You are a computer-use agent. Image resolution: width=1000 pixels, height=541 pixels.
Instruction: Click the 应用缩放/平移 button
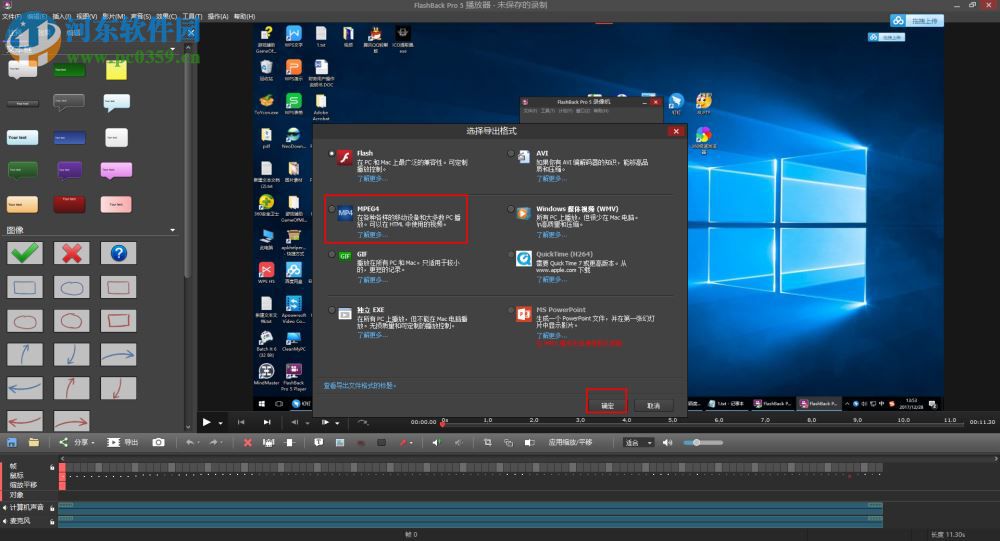tap(570, 442)
